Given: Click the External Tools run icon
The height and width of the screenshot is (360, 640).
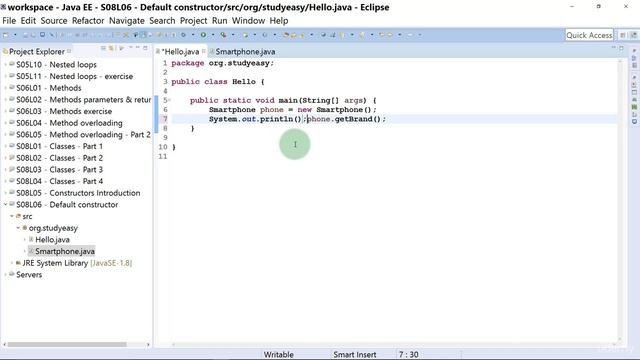Looking at the screenshot, I should (x=223, y=35).
